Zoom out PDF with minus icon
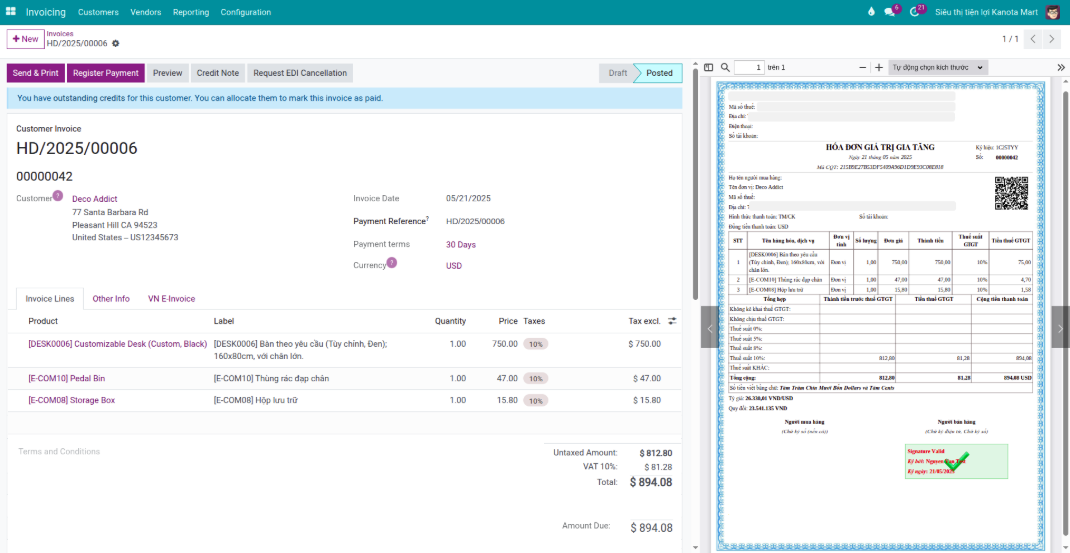The height and width of the screenshot is (553, 1070). [863, 68]
